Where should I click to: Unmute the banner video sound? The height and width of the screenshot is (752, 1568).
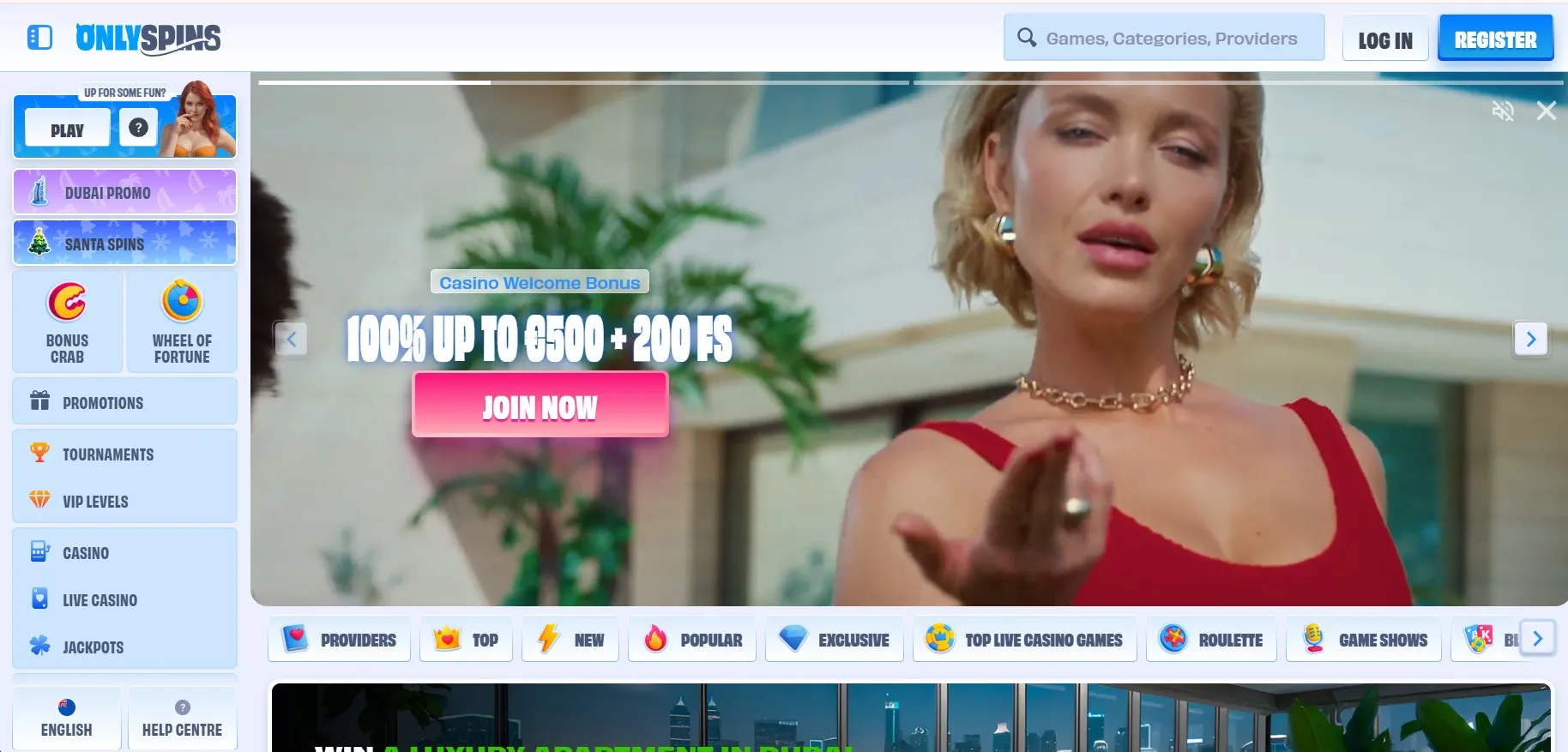tap(1503, 111)
